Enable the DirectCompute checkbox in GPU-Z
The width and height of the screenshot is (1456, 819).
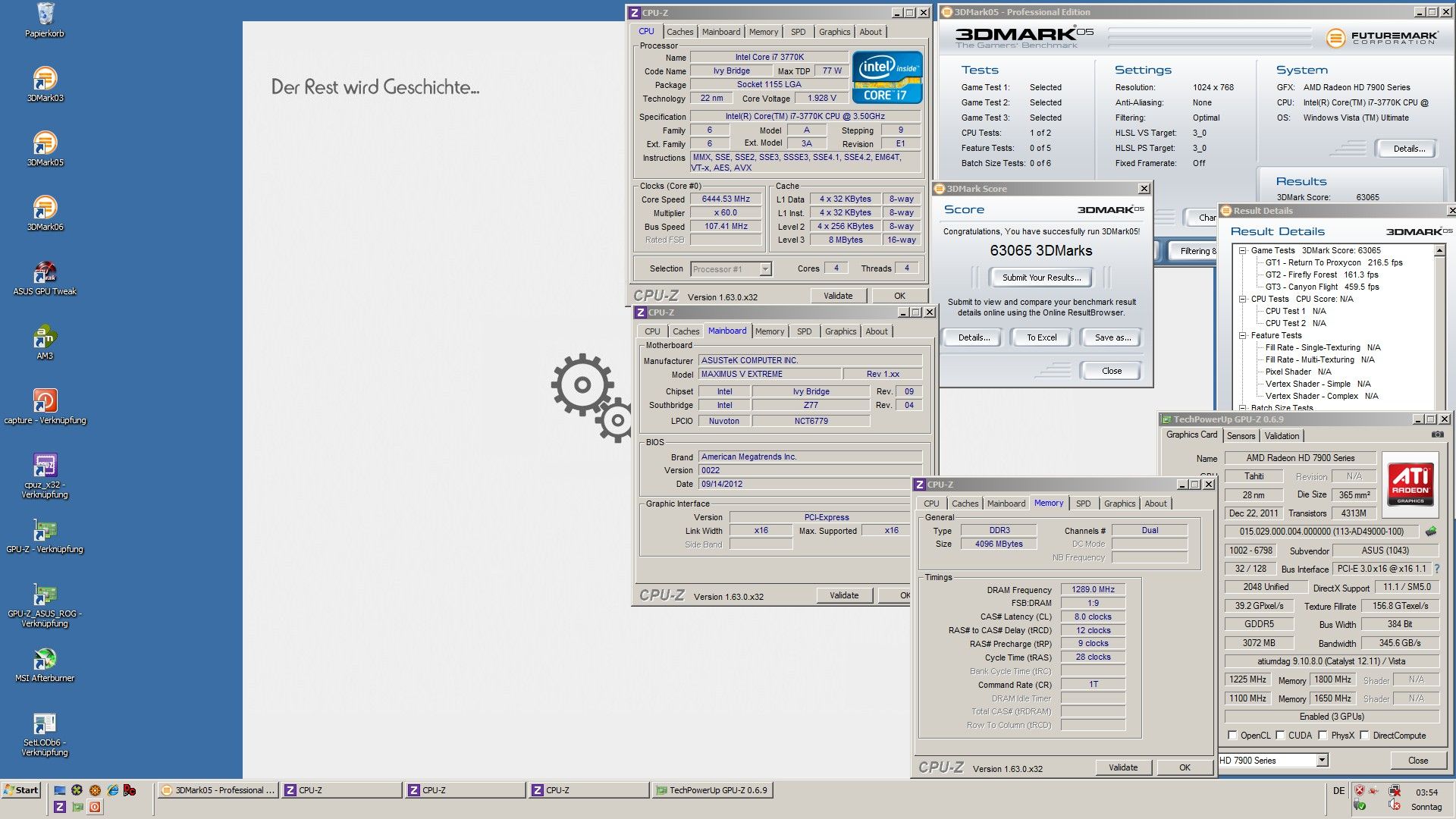click(1364, 735)
